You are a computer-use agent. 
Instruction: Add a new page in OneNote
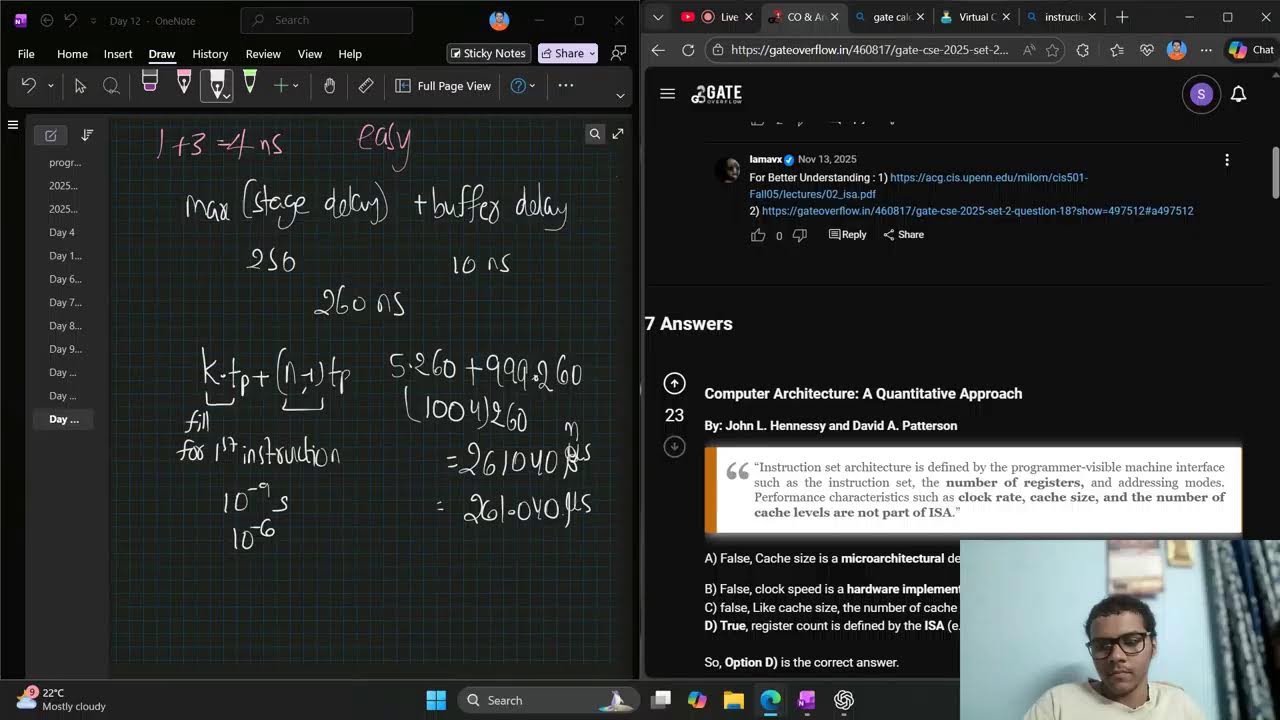click(51, 135)
